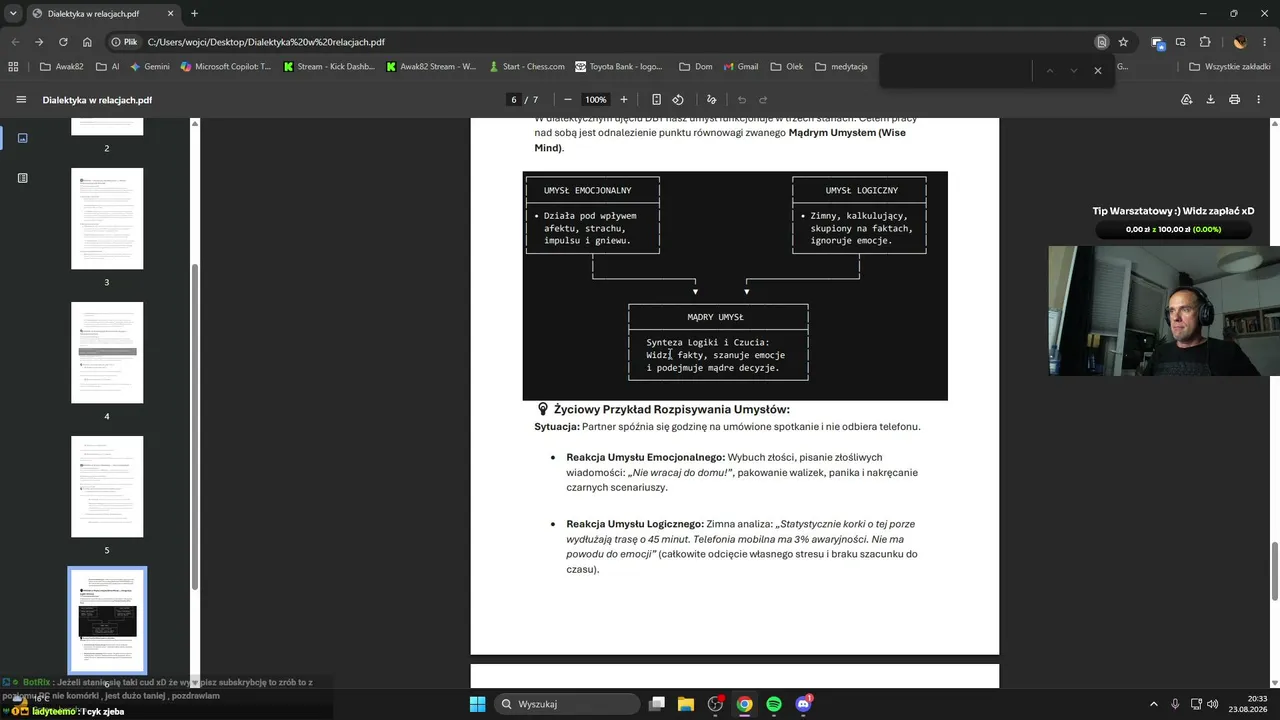Open File Explorer from the taskbar
1280x720 pixels.
[x=686, y=704]
